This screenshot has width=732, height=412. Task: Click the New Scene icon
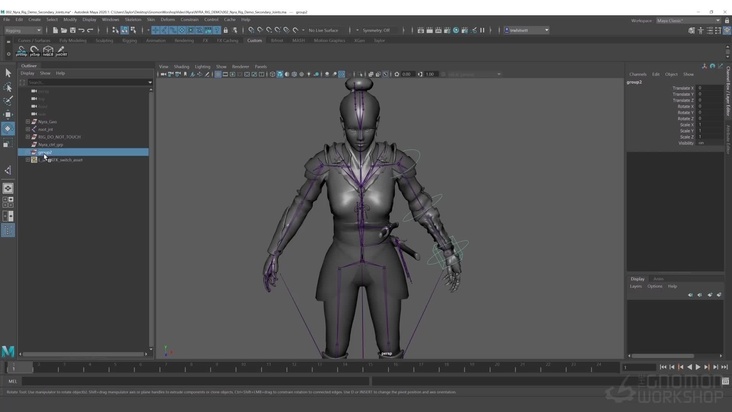(55, 30)
